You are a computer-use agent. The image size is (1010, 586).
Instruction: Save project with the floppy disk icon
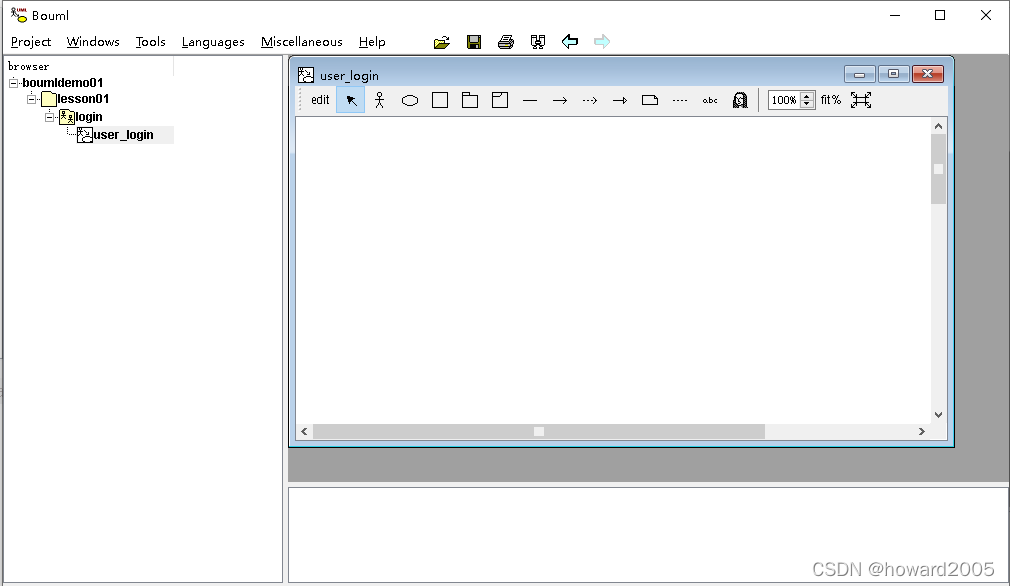[474, 43]
